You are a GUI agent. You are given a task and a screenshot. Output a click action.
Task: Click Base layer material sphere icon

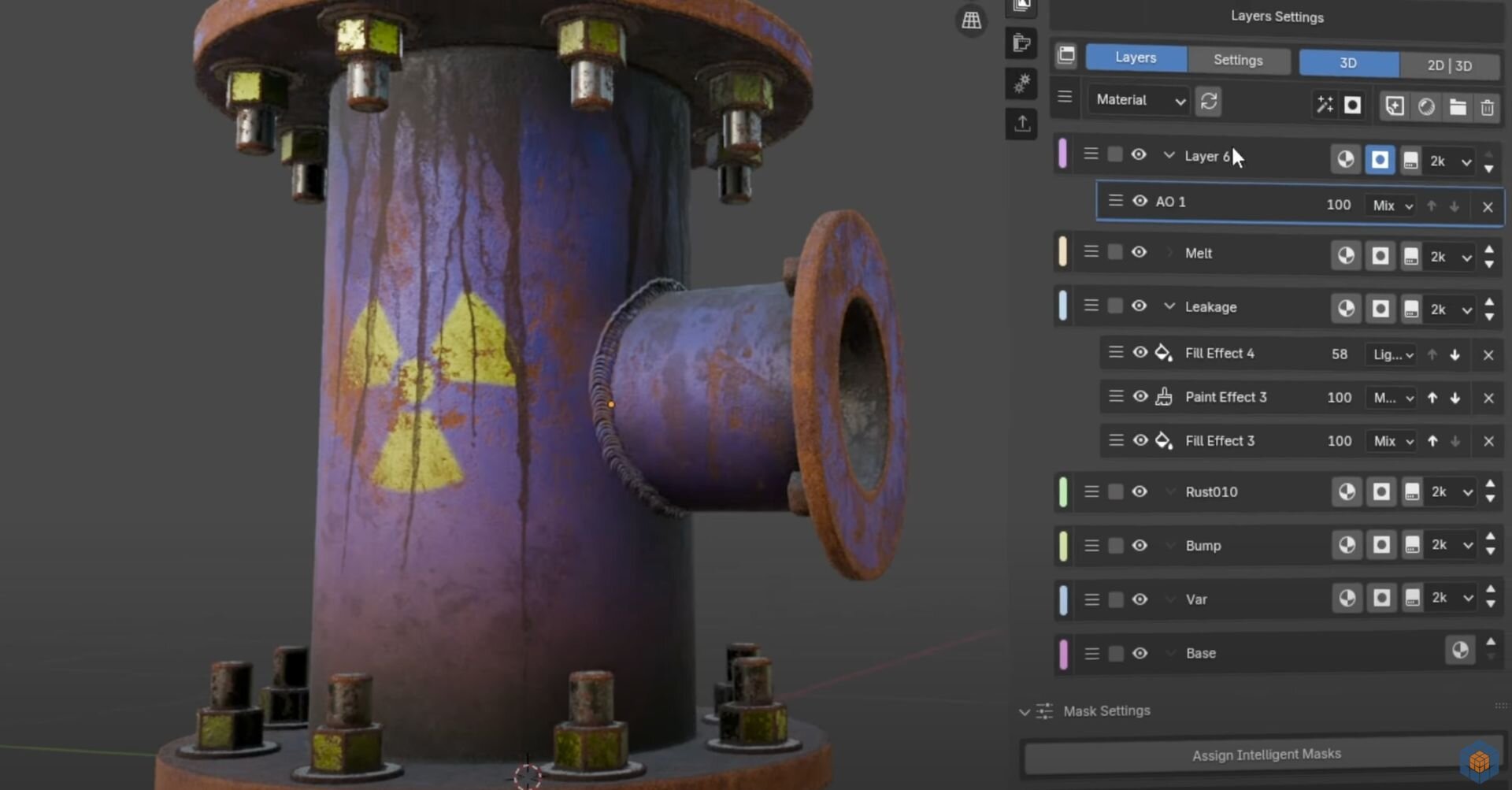(1460, 650)
